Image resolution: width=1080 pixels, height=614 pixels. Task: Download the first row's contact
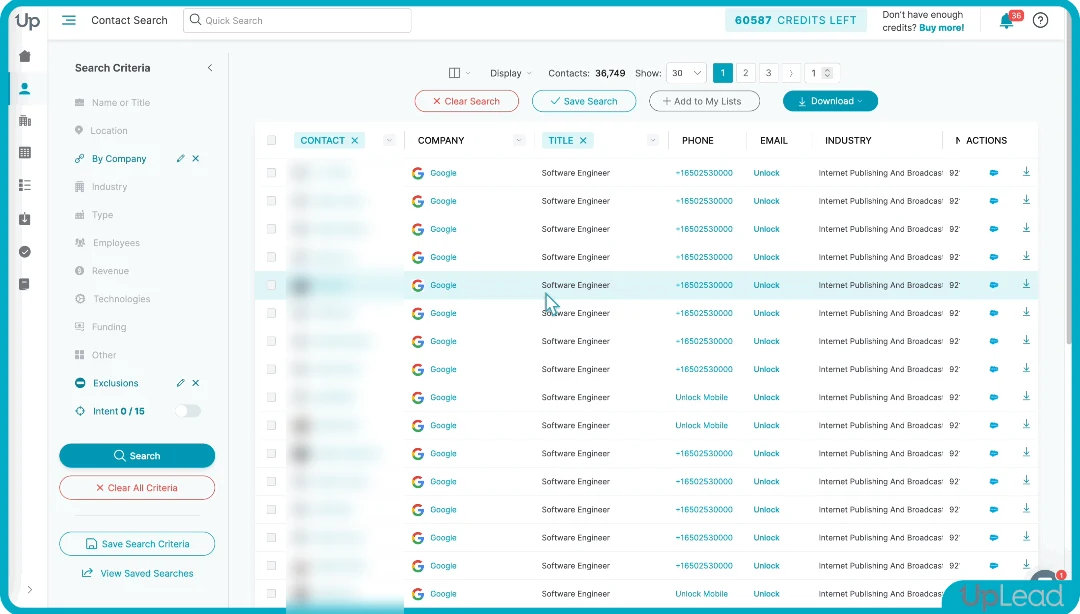coord(1026,172)
